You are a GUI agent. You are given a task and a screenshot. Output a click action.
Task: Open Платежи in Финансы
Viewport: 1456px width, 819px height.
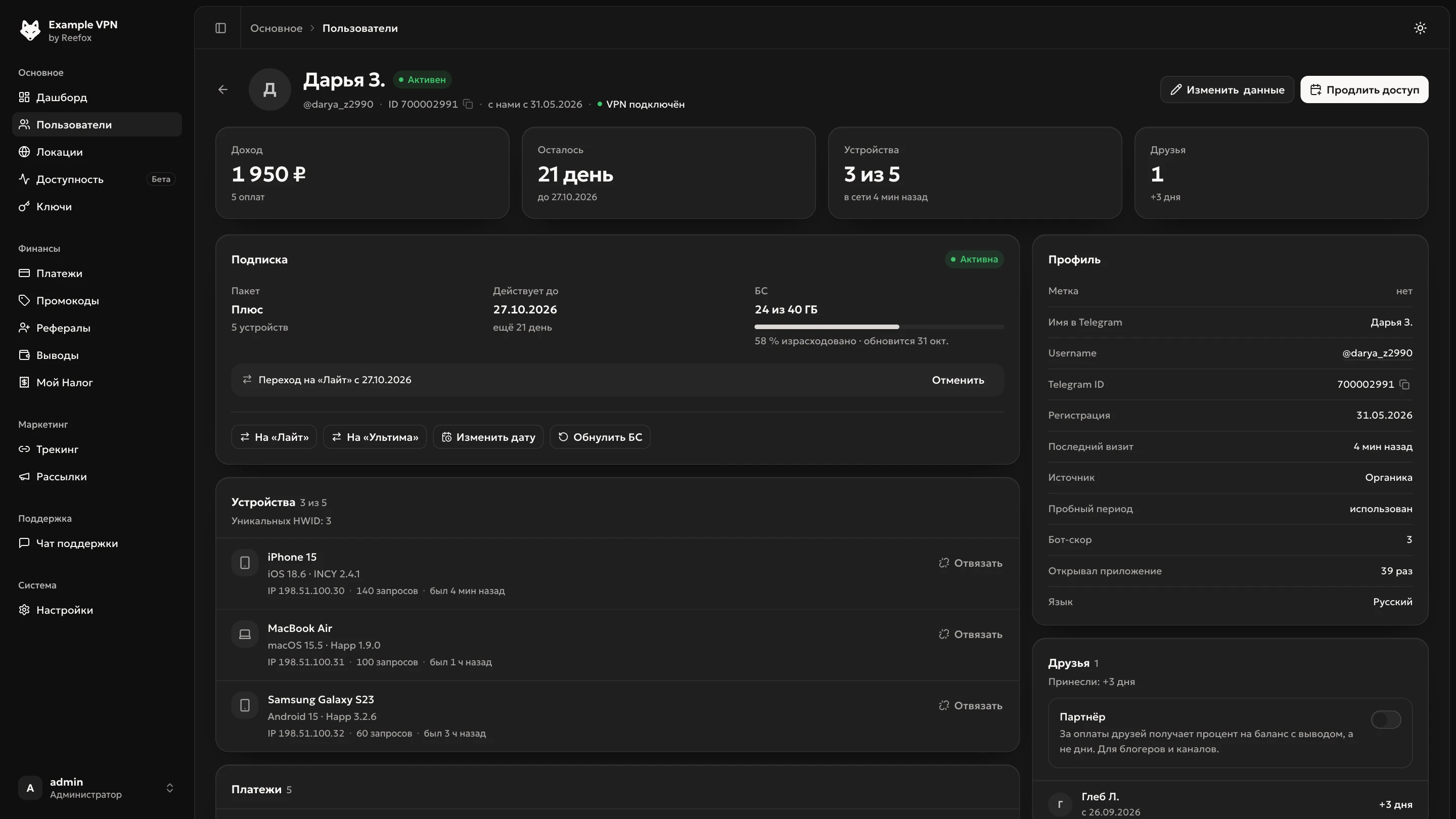coord(97,273)
